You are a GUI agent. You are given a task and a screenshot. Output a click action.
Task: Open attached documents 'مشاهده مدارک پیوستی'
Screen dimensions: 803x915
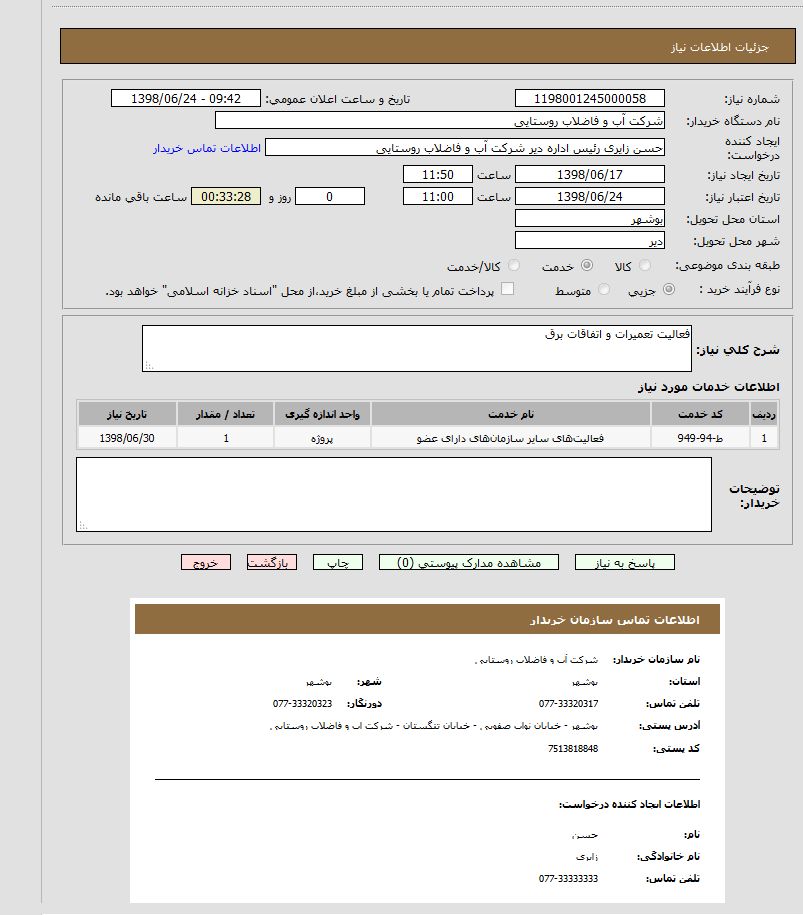point(469,563)
